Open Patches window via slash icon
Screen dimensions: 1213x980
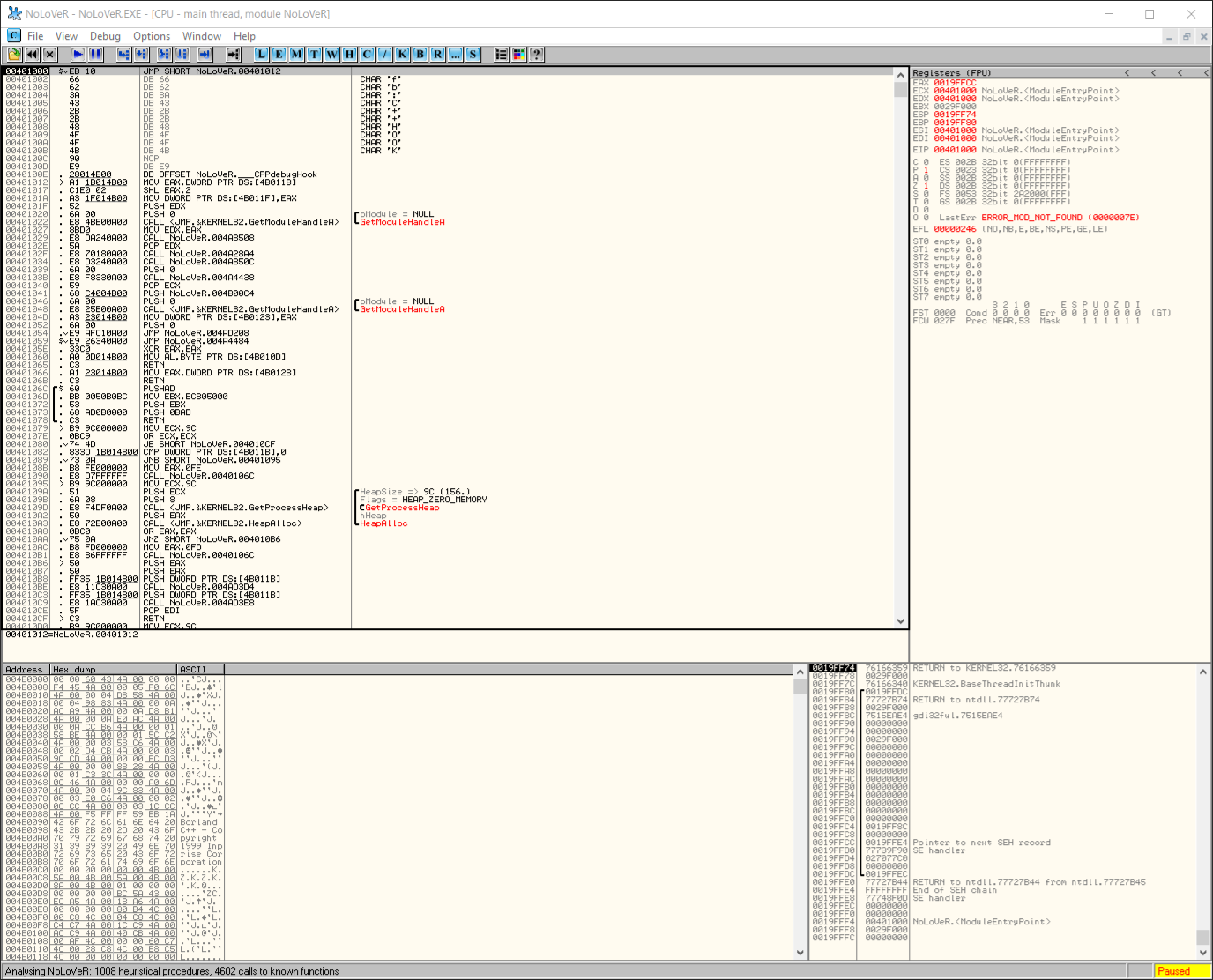(x=385, y=54)
